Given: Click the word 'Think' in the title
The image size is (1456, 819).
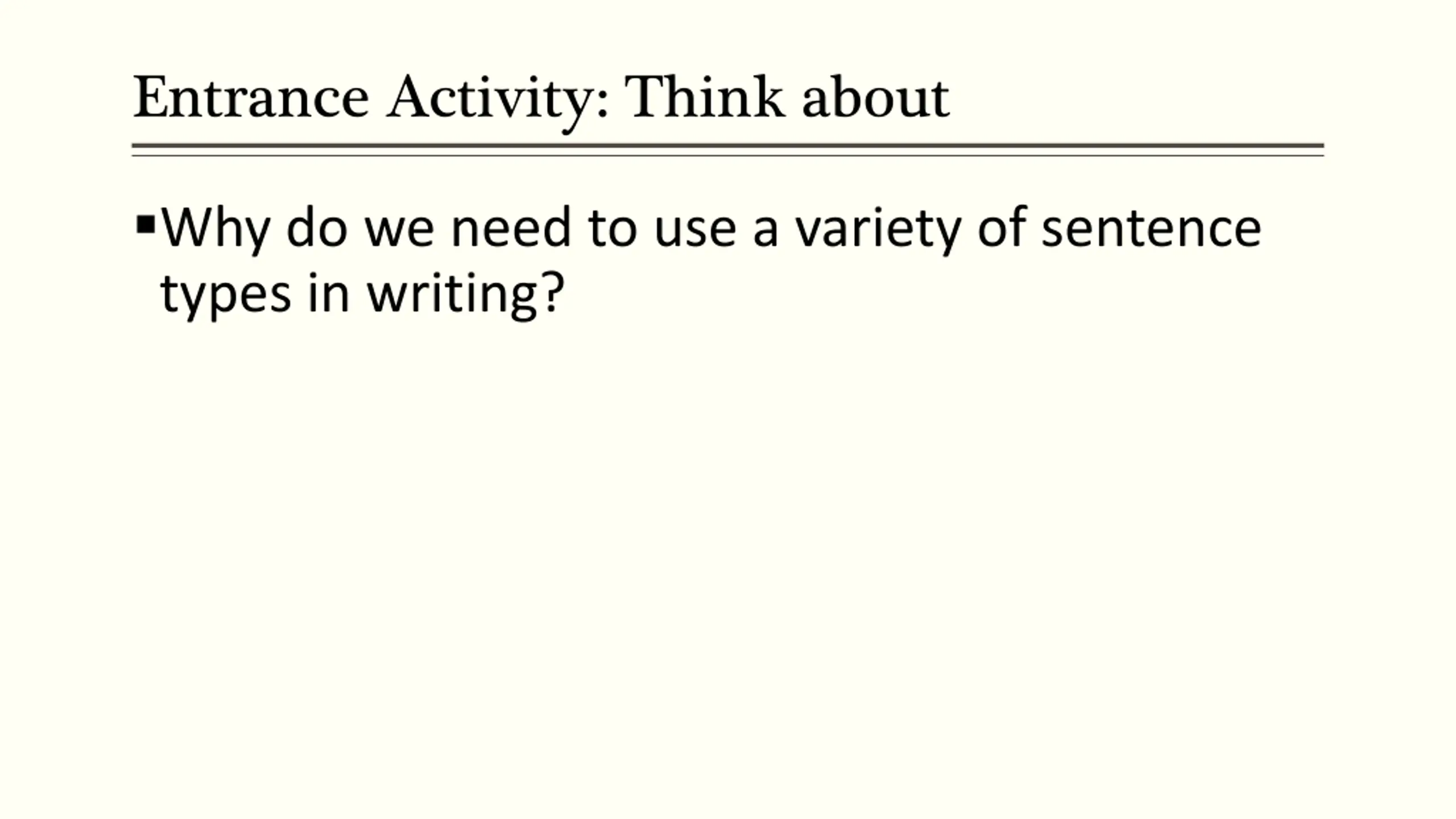Looking at the screenshot, I should tap(705, 97).
